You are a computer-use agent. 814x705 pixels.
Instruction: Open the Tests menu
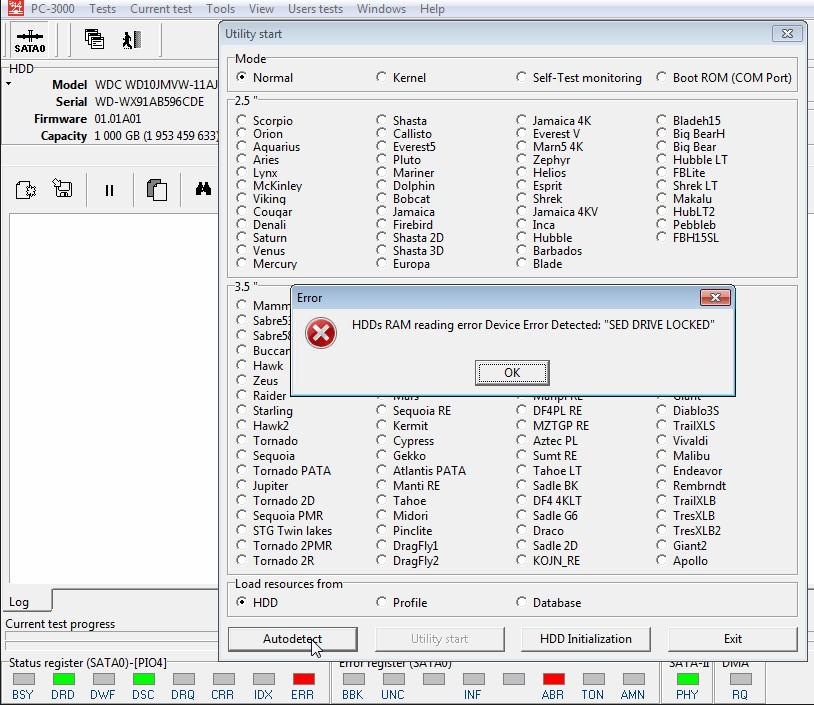pyautogui.click(x=102, y=9)
